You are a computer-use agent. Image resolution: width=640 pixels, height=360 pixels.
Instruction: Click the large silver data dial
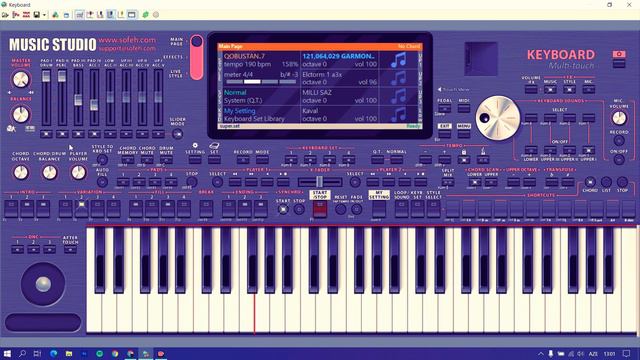coord(498,118)
